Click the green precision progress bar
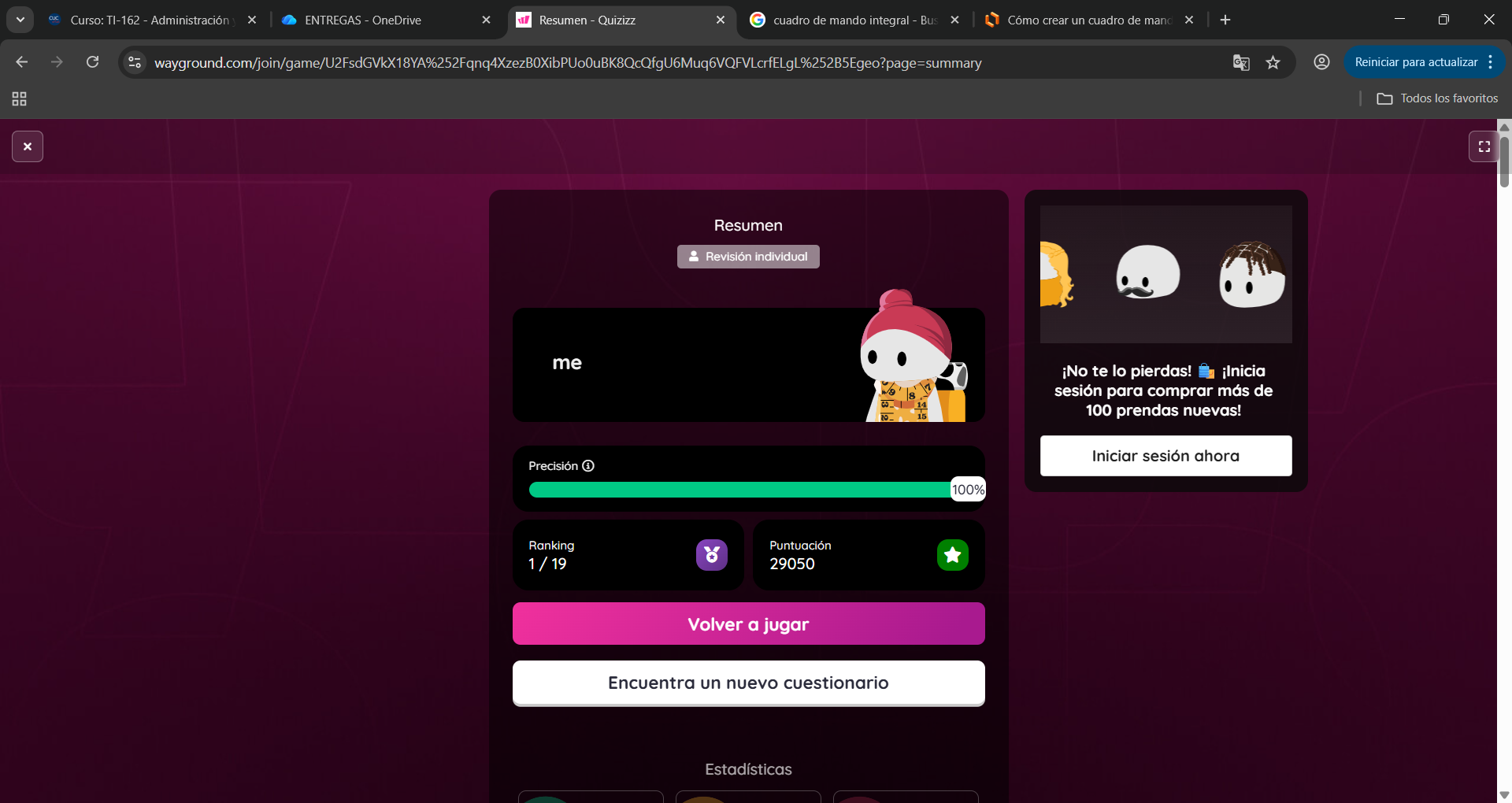 point(739,490)
